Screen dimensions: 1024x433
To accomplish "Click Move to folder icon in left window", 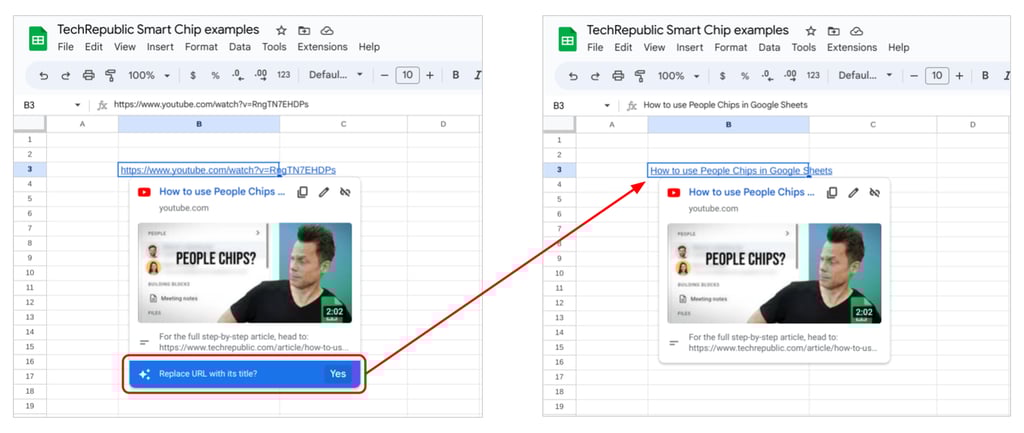I will click(x=304, y=30).
